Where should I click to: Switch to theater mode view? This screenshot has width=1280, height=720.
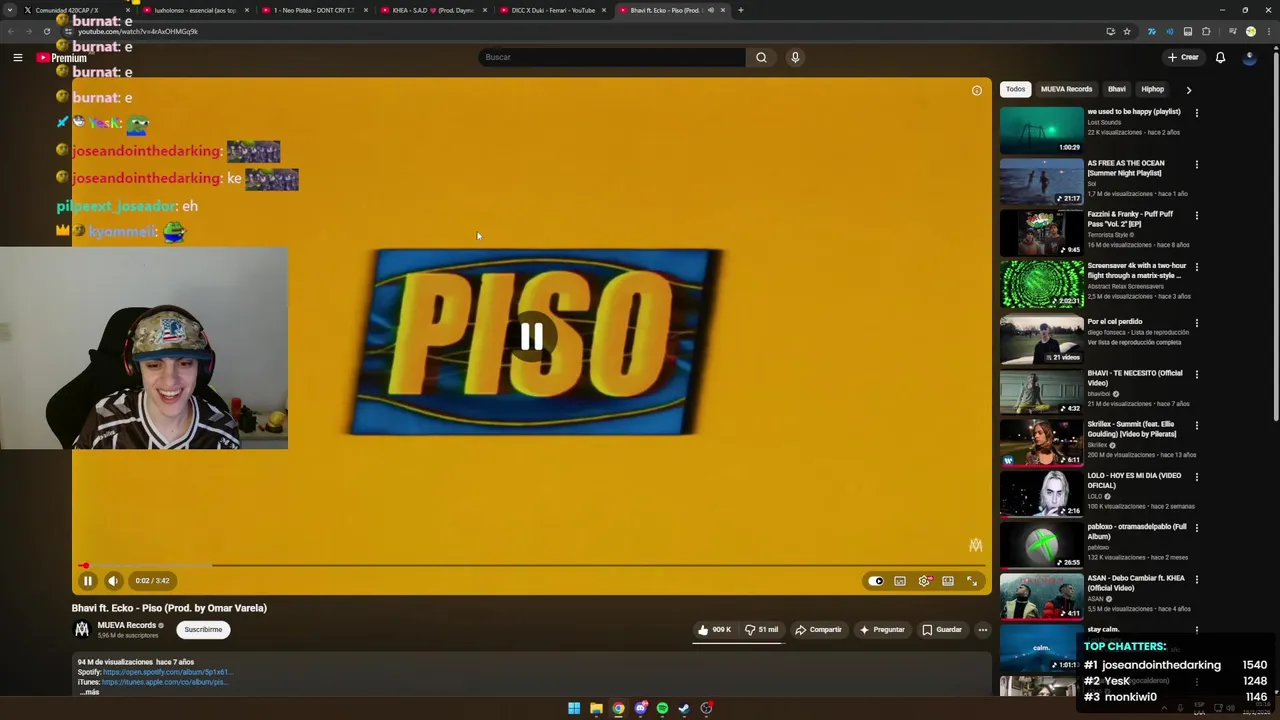click(948, 581)
